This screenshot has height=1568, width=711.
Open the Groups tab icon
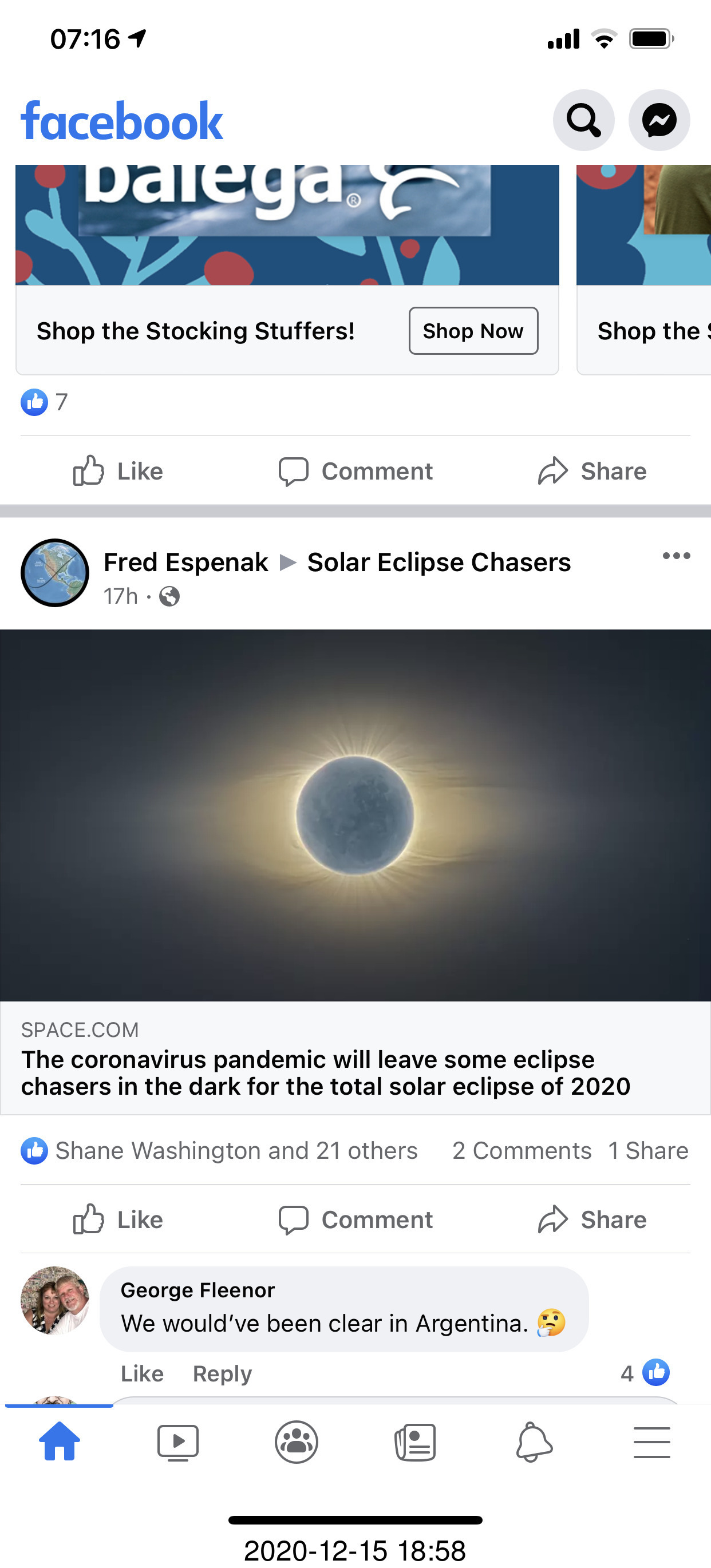[297, 1442]
